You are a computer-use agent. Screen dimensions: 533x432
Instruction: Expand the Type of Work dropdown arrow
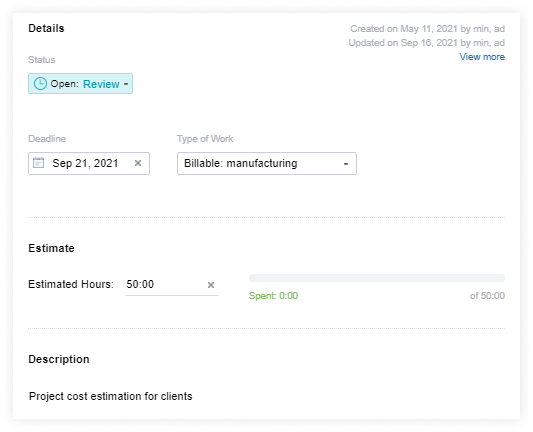(x=346, y=164)
